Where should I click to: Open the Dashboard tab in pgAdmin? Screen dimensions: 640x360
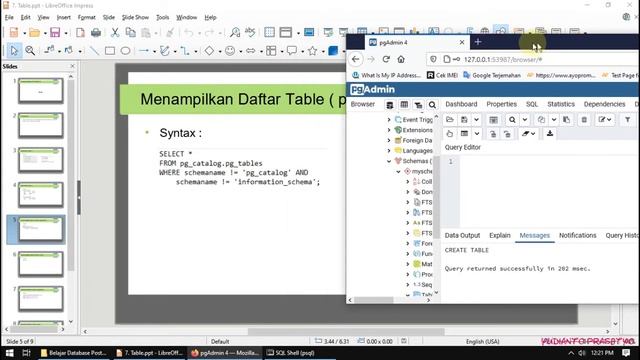coord(461,104)
